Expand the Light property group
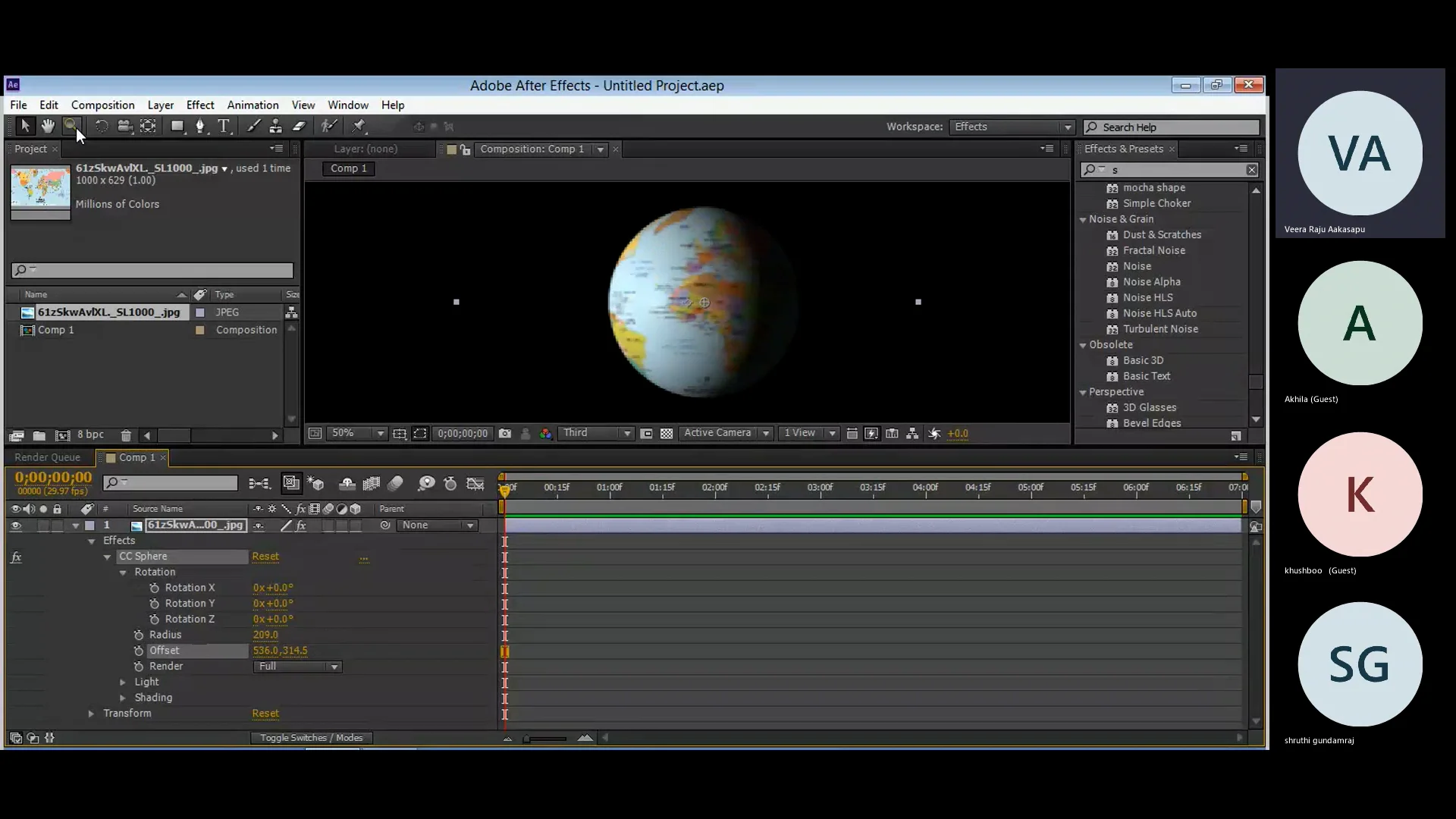 [123, 682]
